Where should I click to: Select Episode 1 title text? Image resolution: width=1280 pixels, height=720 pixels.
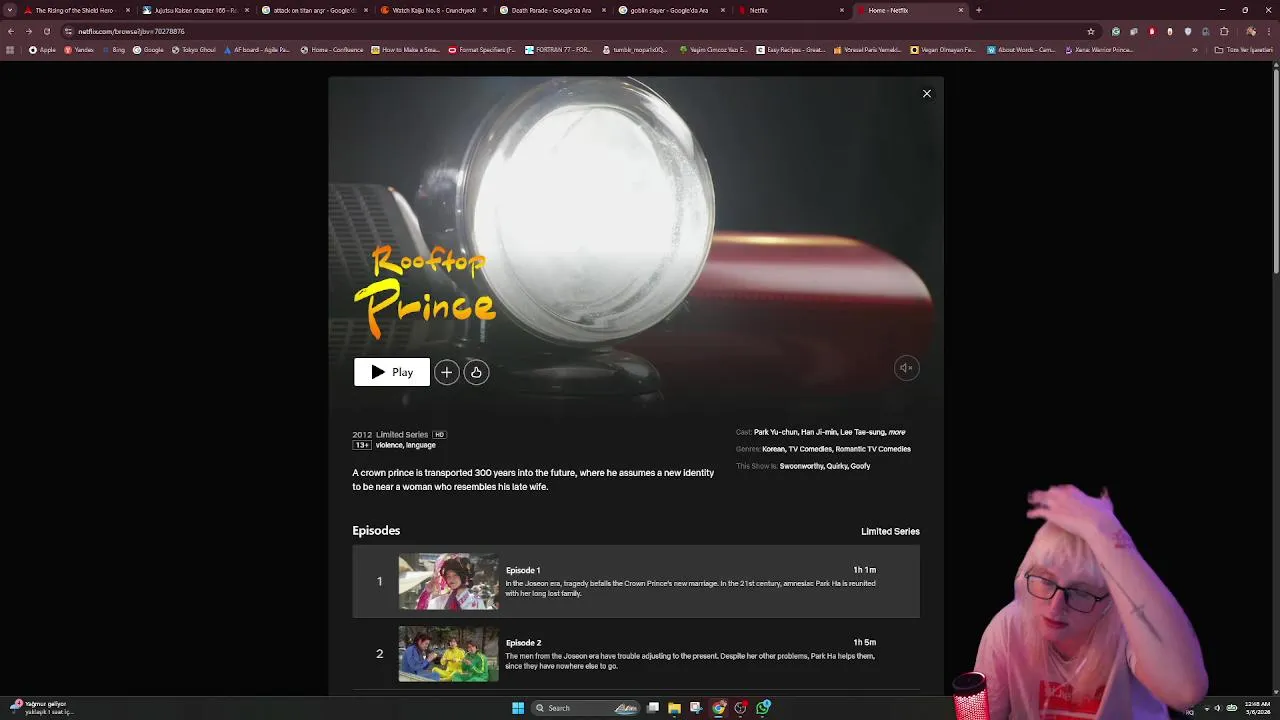[523, 570]
